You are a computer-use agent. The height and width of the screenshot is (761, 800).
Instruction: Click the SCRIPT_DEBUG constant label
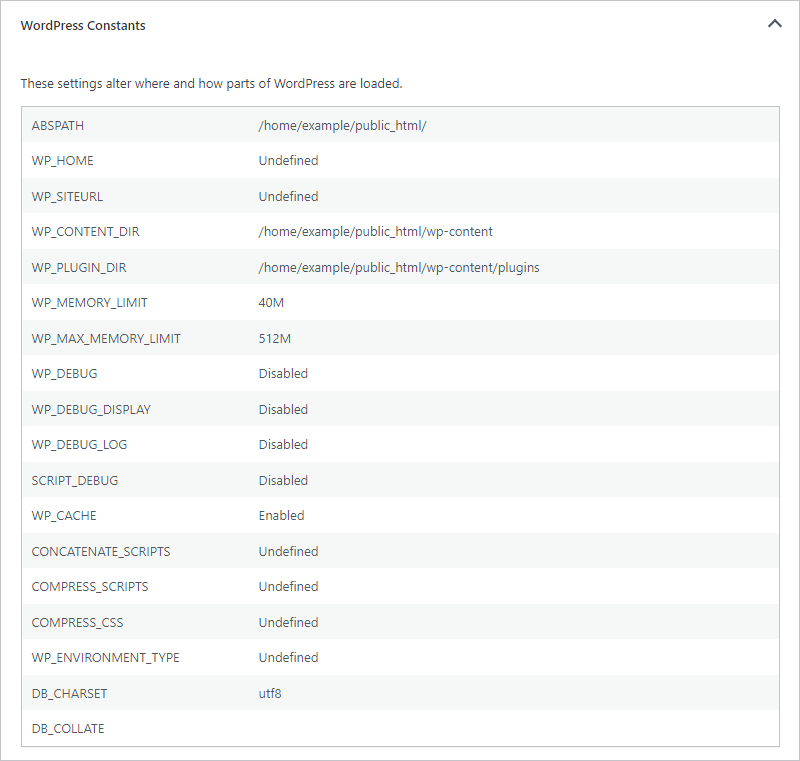coord(75,480)
